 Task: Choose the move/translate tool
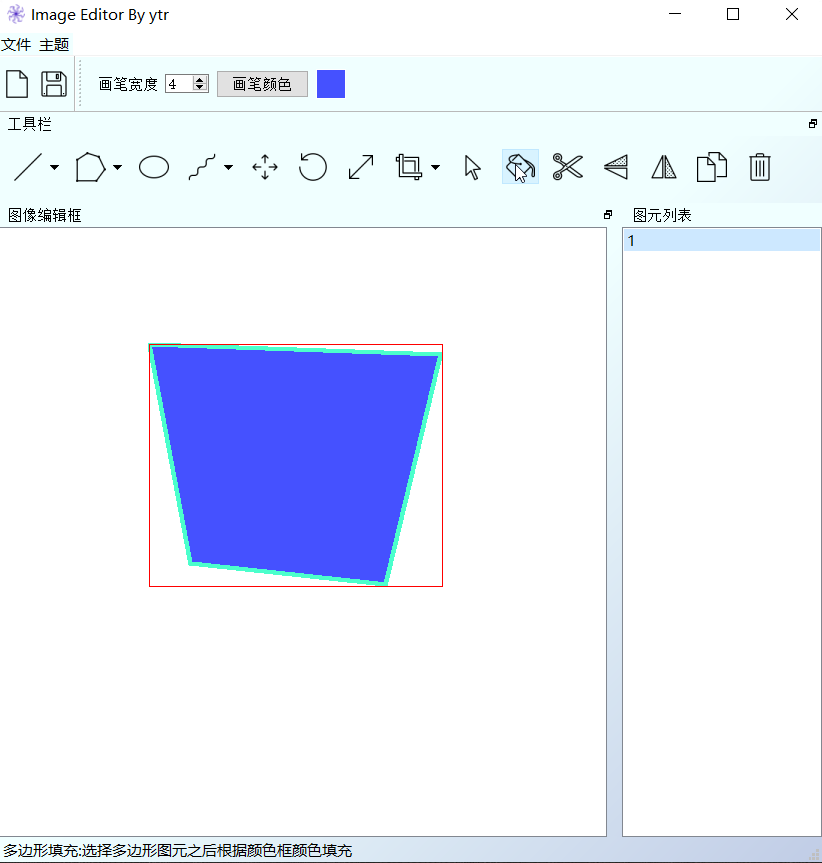pos(265,167)
